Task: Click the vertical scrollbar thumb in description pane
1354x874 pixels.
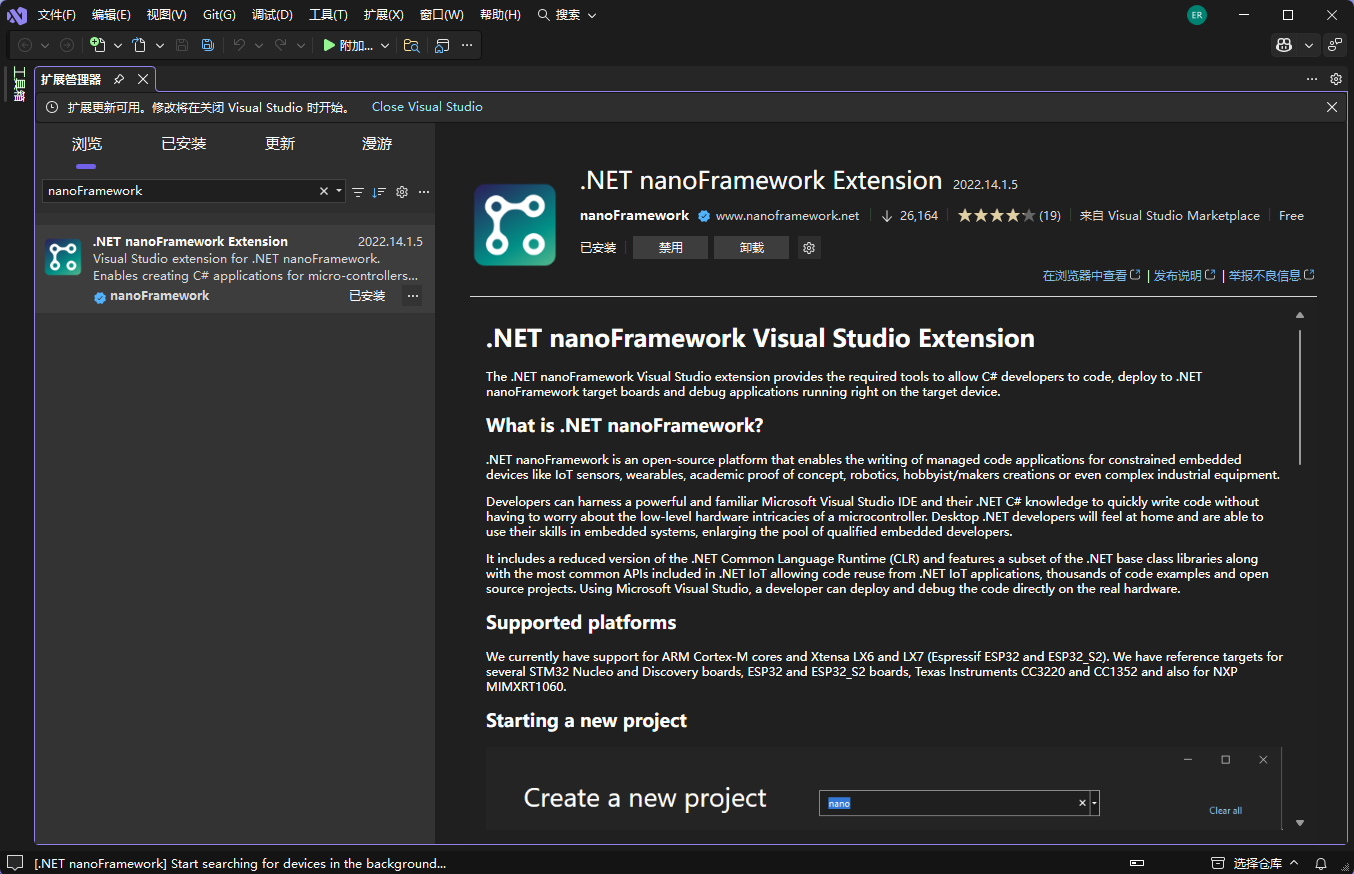Action: (x=1300, y=397)
